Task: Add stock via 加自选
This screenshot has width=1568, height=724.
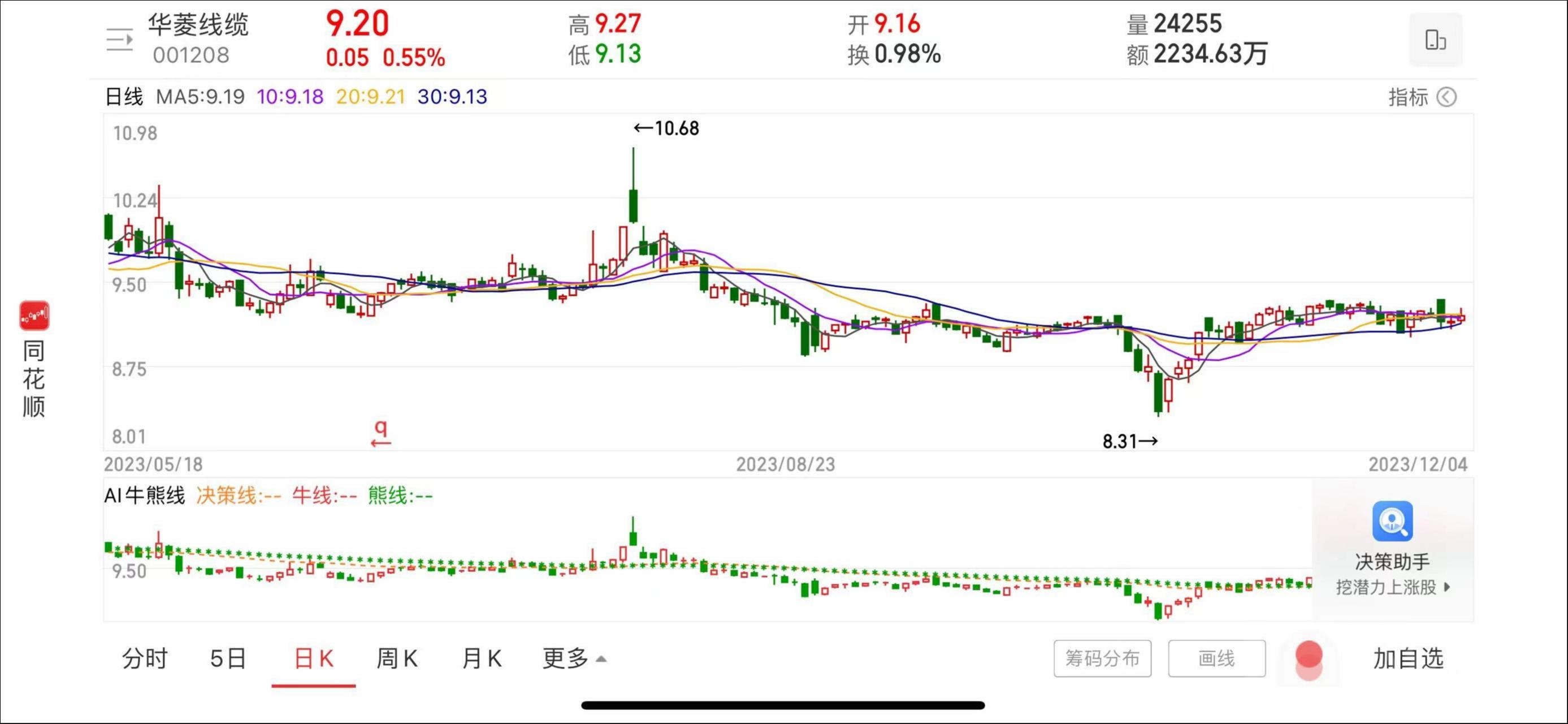Action: tap(1408, 658)
